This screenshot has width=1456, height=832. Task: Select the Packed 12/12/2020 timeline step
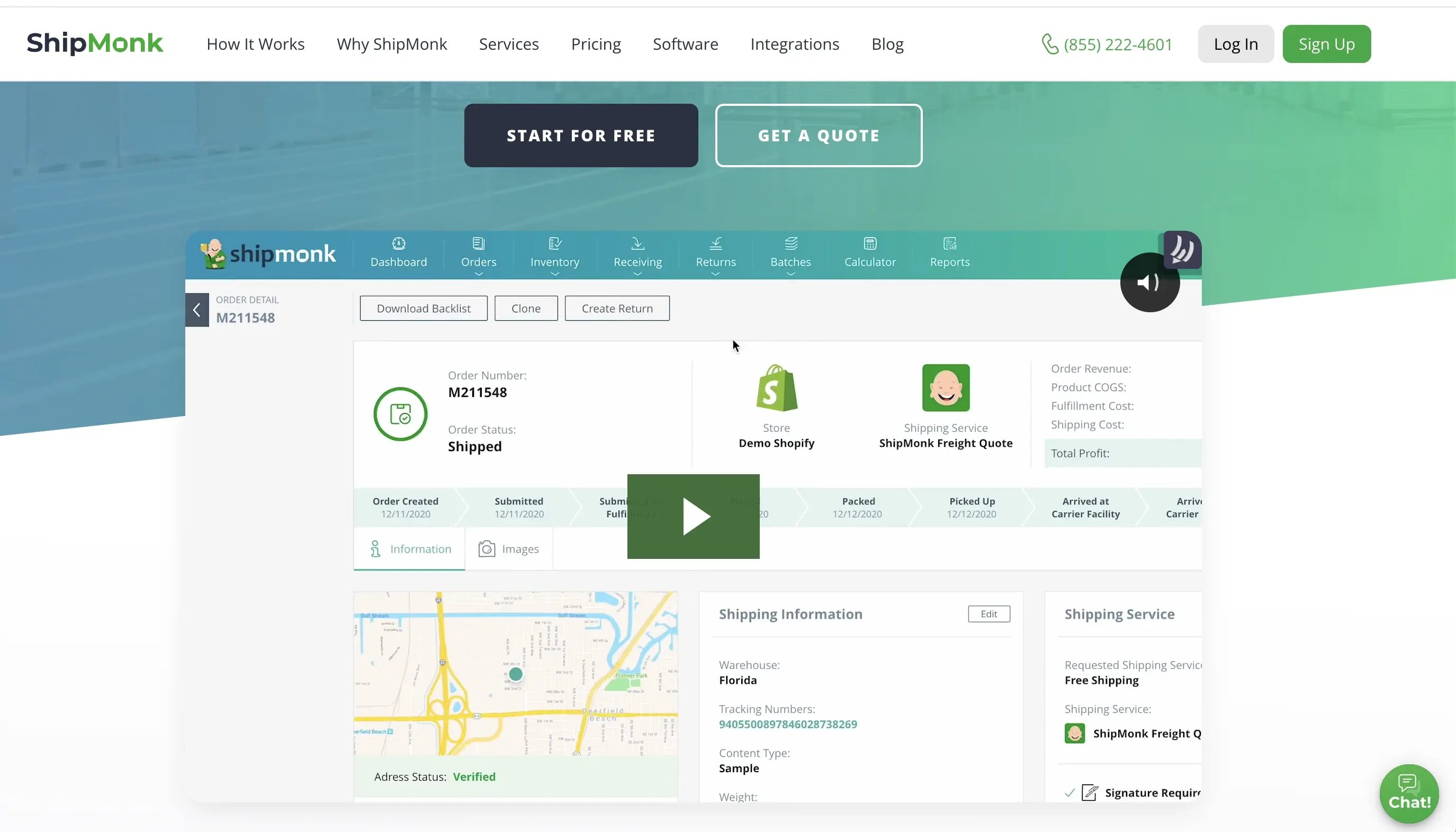(x=858, y=508)
